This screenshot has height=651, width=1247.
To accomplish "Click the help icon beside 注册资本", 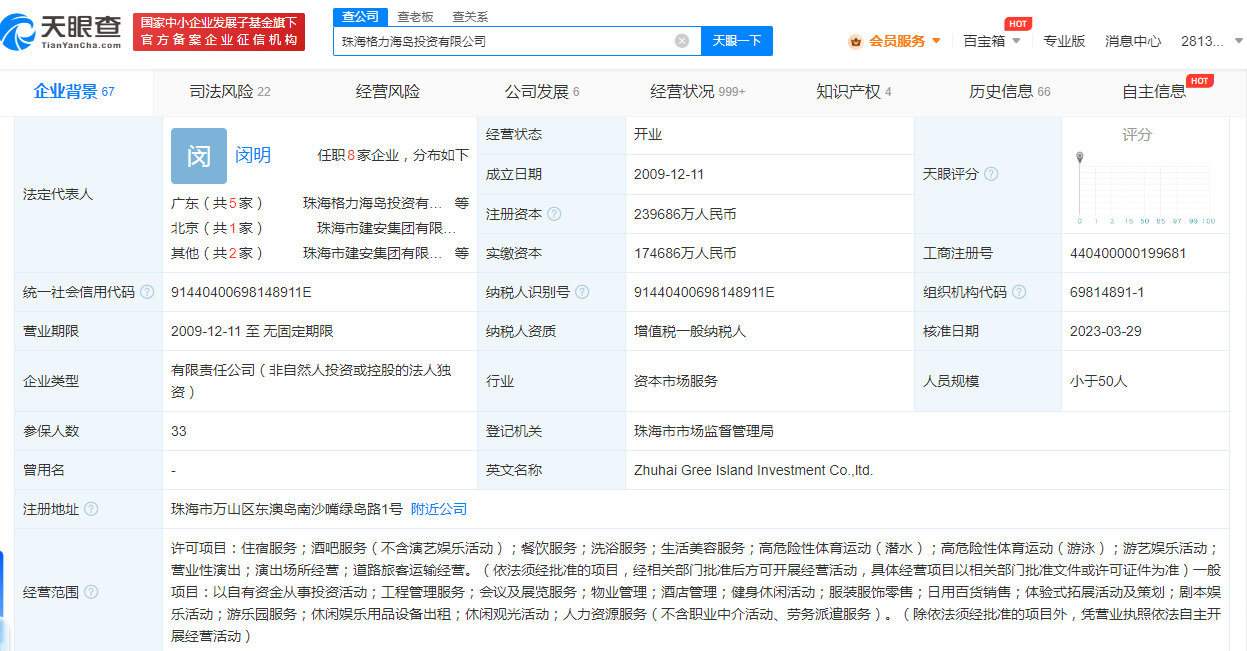I will pyautogui.click(x=554, y=213).
